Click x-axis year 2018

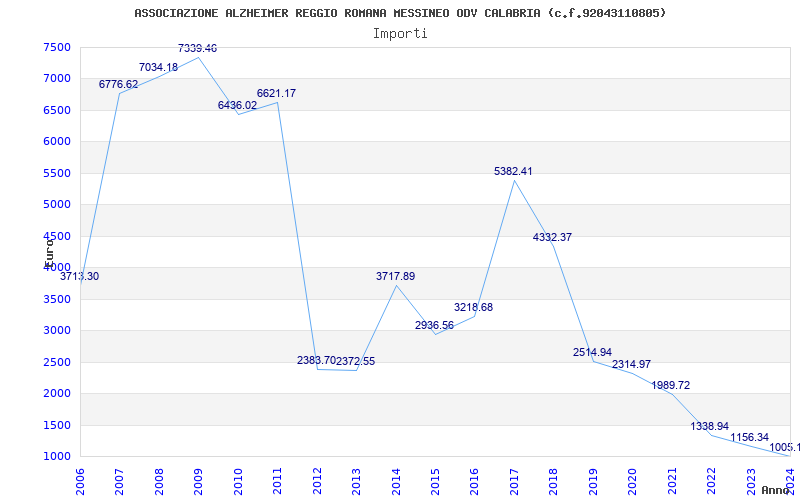click(554, 482)
